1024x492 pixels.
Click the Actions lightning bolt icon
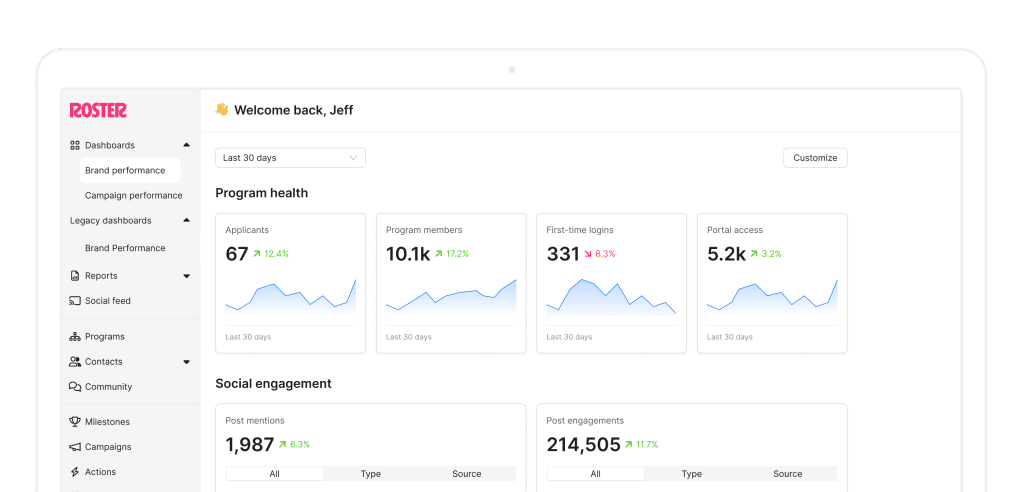click(75, 472)
